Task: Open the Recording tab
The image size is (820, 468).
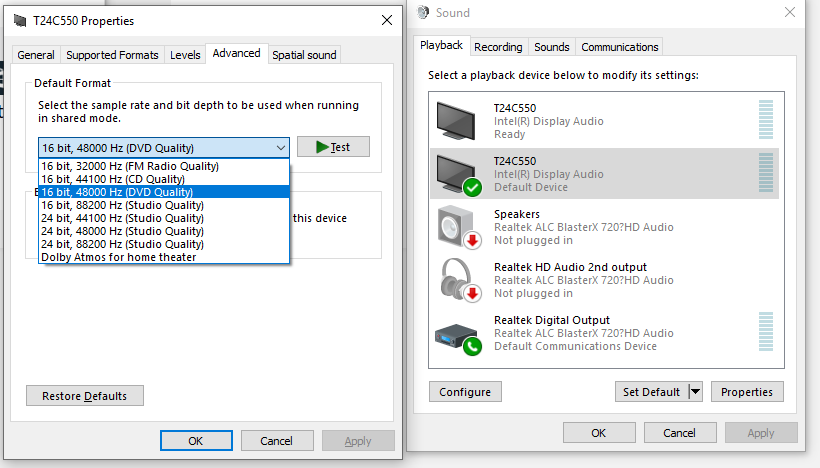Action: (498, 47)
